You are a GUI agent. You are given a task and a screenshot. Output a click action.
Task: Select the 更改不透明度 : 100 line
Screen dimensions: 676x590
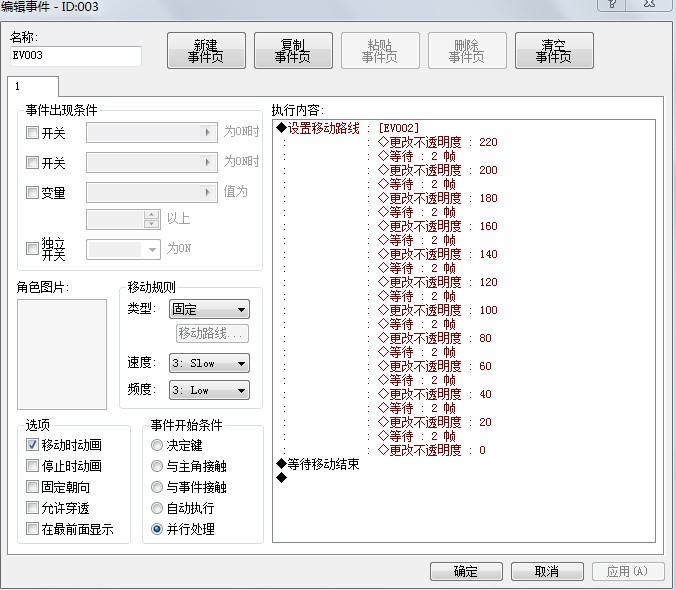437,310
